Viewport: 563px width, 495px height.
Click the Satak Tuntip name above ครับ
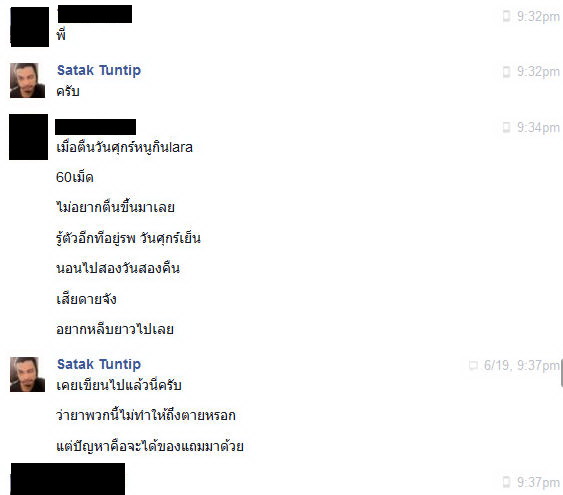99,70
